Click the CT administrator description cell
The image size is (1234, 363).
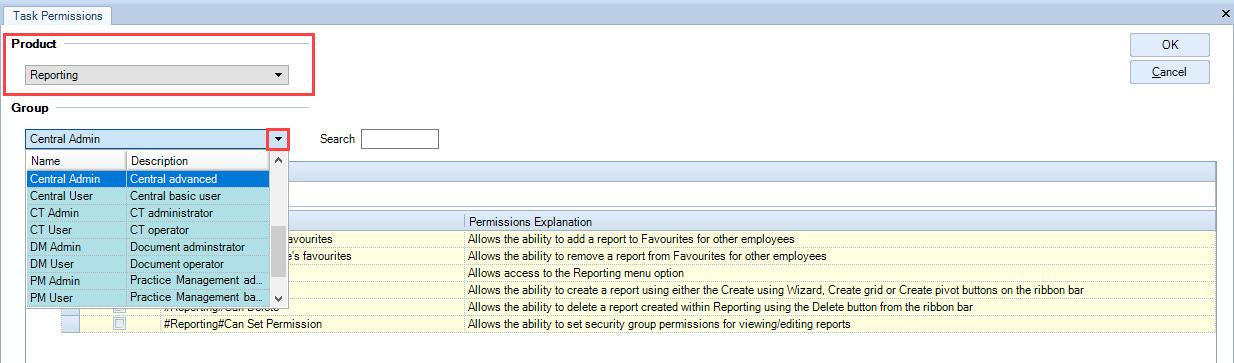coord(198,213)
